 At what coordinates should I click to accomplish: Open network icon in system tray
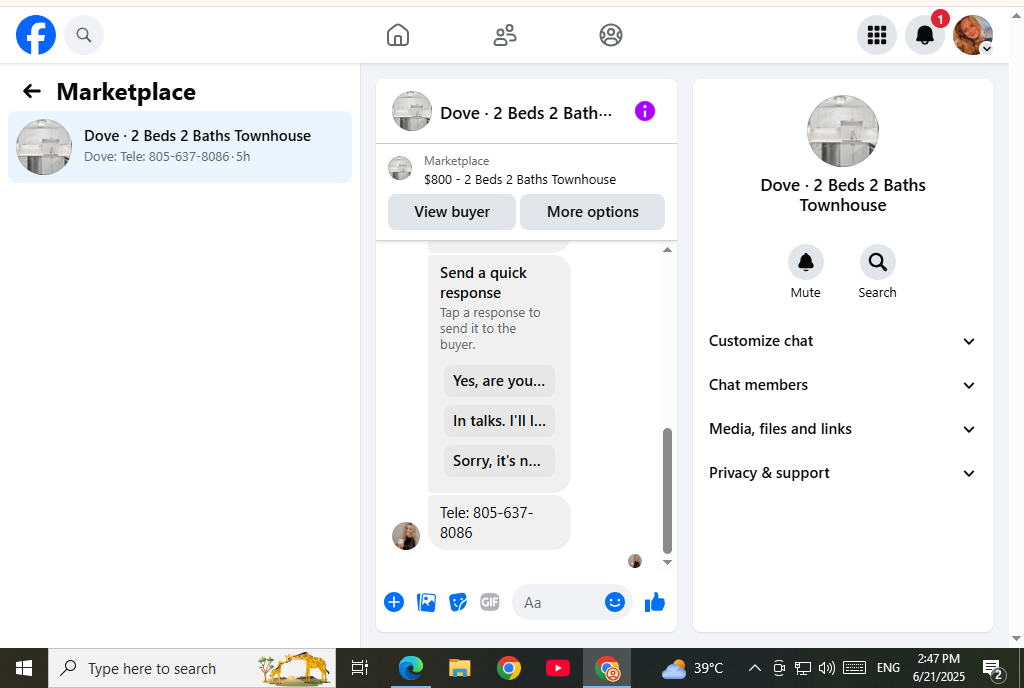[803, 668]
